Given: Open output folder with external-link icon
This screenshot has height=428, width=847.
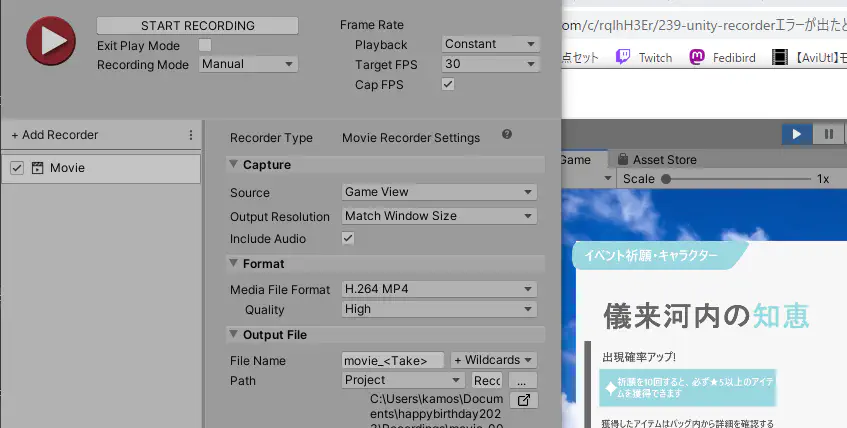Looking at the screenshot, I should (x=523, y=400).
